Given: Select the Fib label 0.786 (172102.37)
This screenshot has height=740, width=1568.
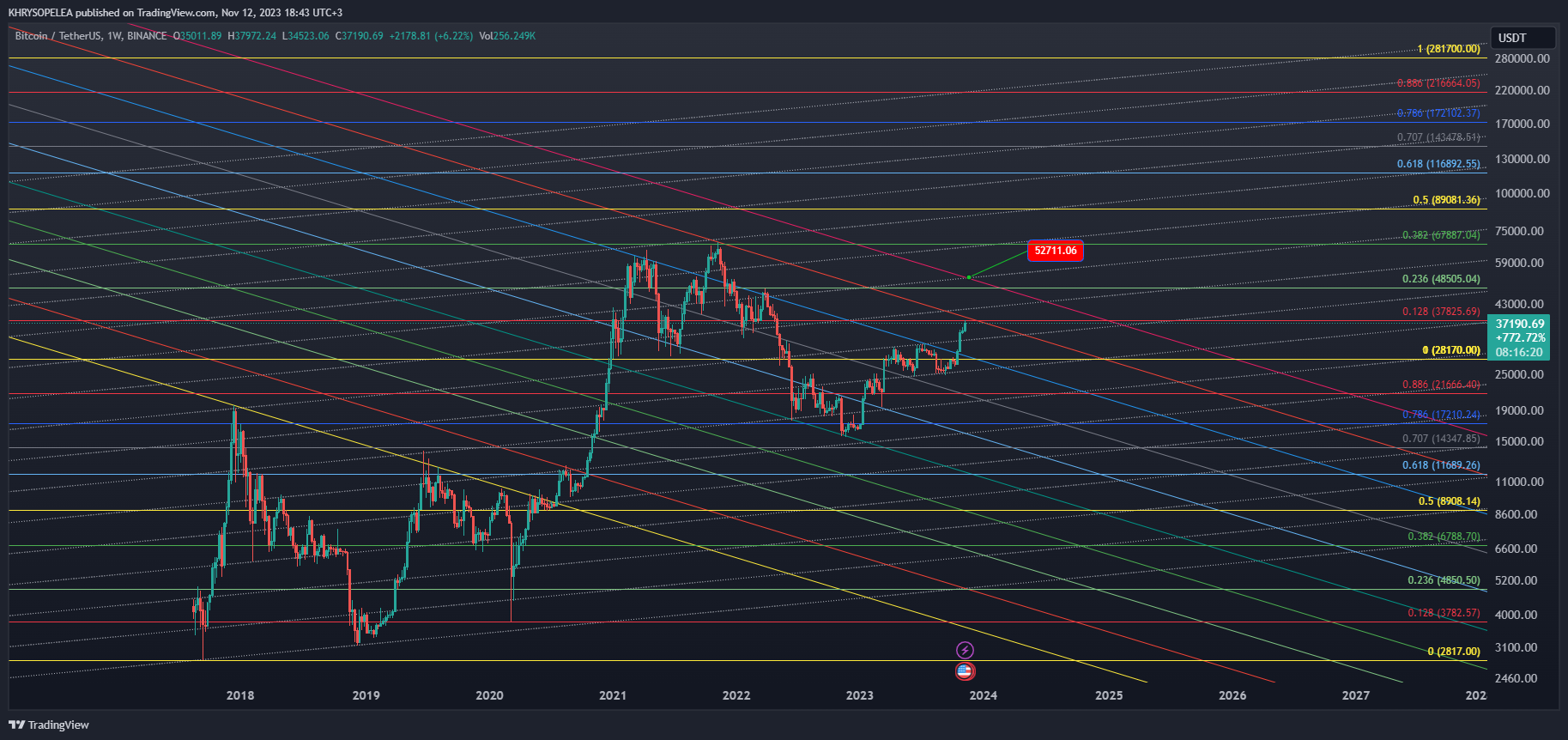Looking at the screenshot, I should (1438, 113).
